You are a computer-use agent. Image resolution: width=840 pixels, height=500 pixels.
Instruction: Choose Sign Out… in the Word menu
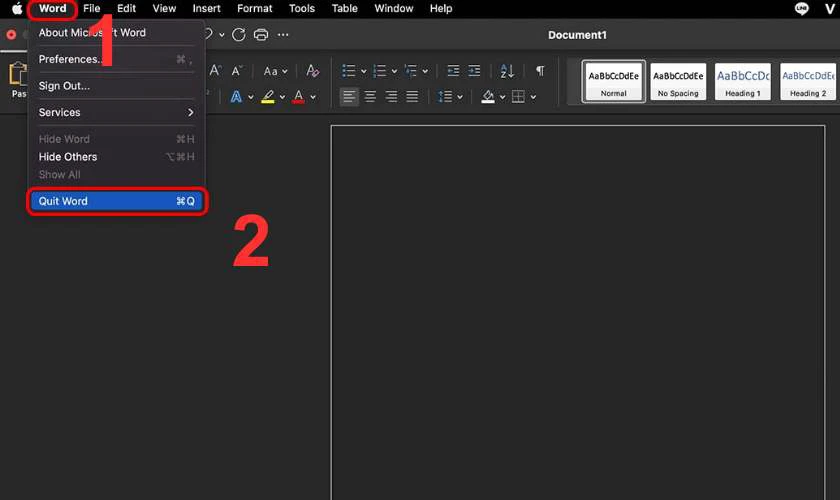[x=116, y=86]
